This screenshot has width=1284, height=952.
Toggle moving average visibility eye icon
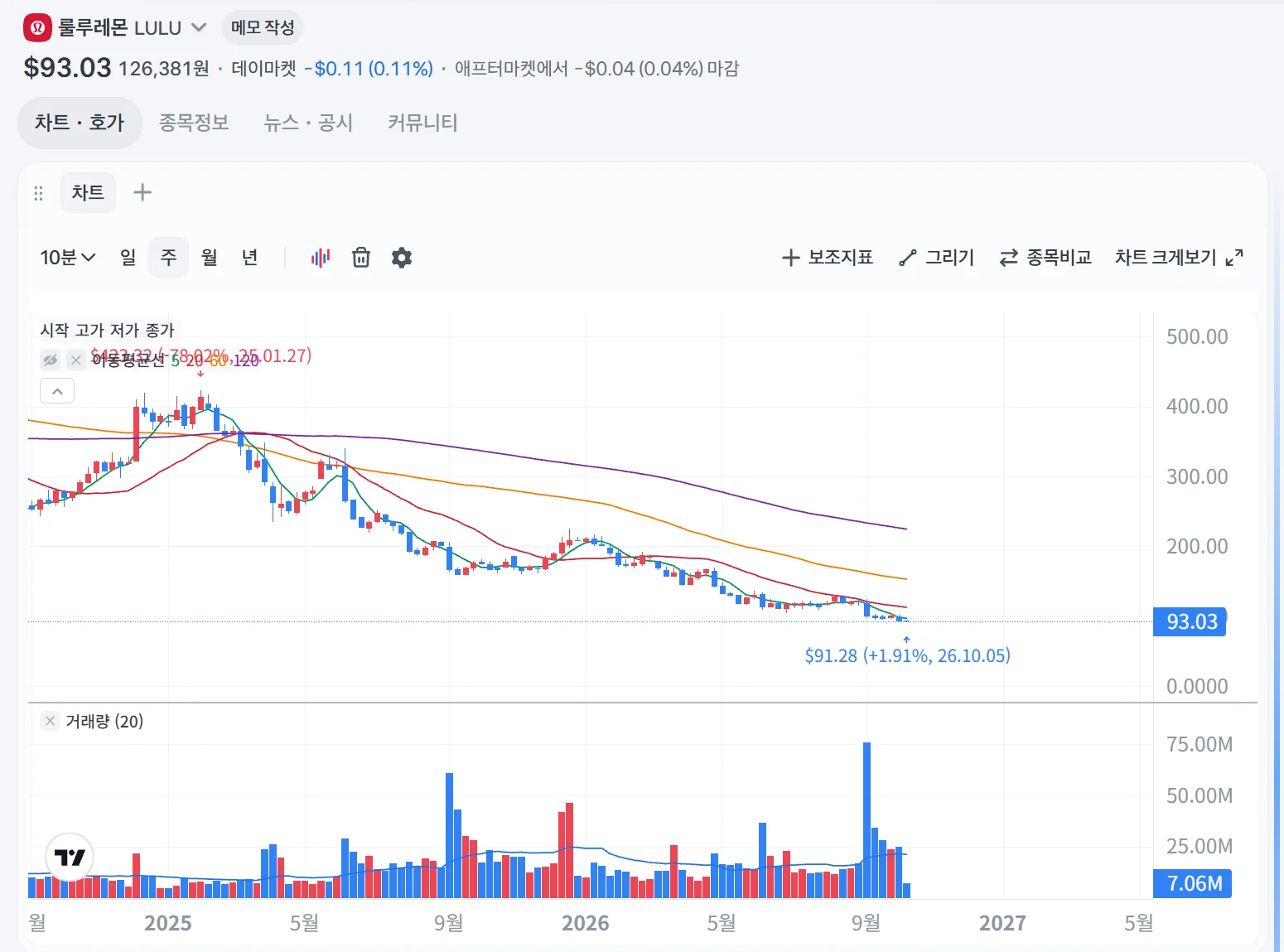[x=51, y=360]
